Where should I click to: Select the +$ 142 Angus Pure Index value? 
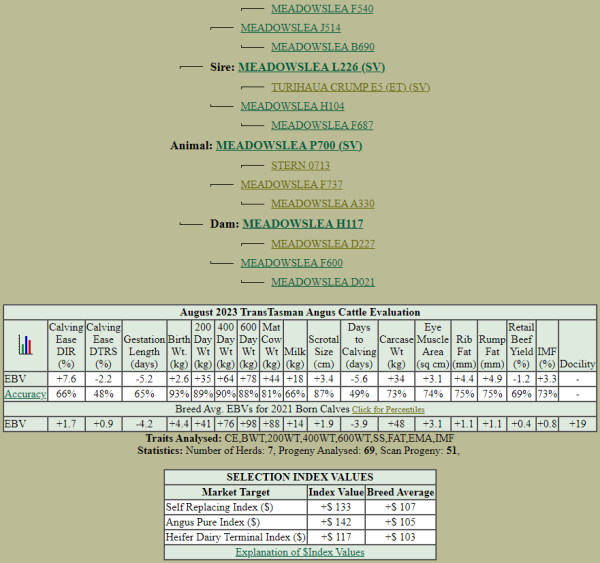336,522
